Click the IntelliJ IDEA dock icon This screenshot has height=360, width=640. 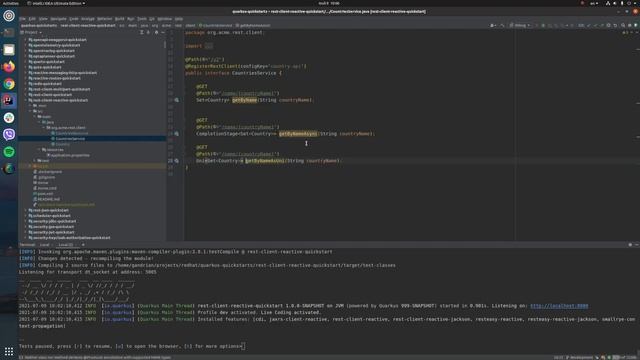click(9, 100)
